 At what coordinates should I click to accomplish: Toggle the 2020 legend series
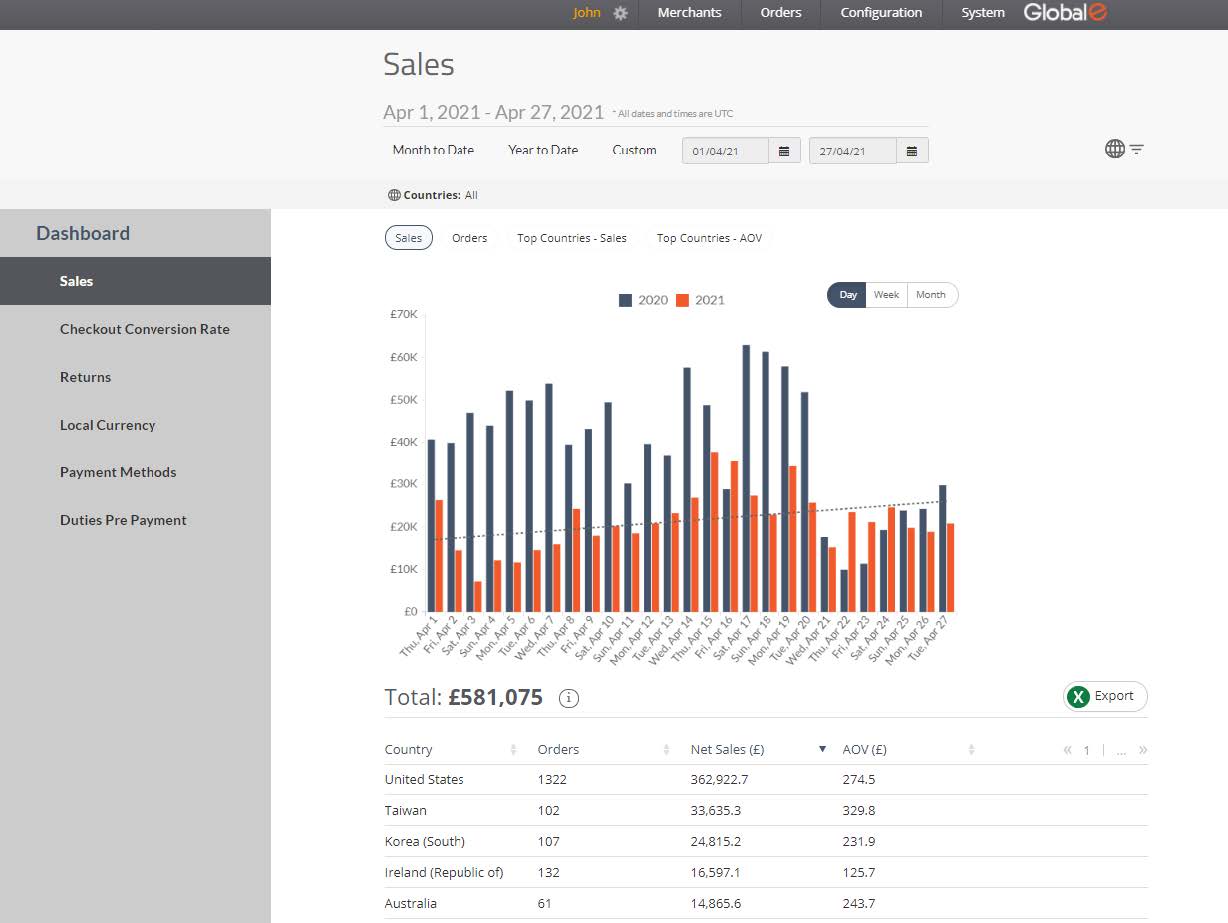coord(643,300)
